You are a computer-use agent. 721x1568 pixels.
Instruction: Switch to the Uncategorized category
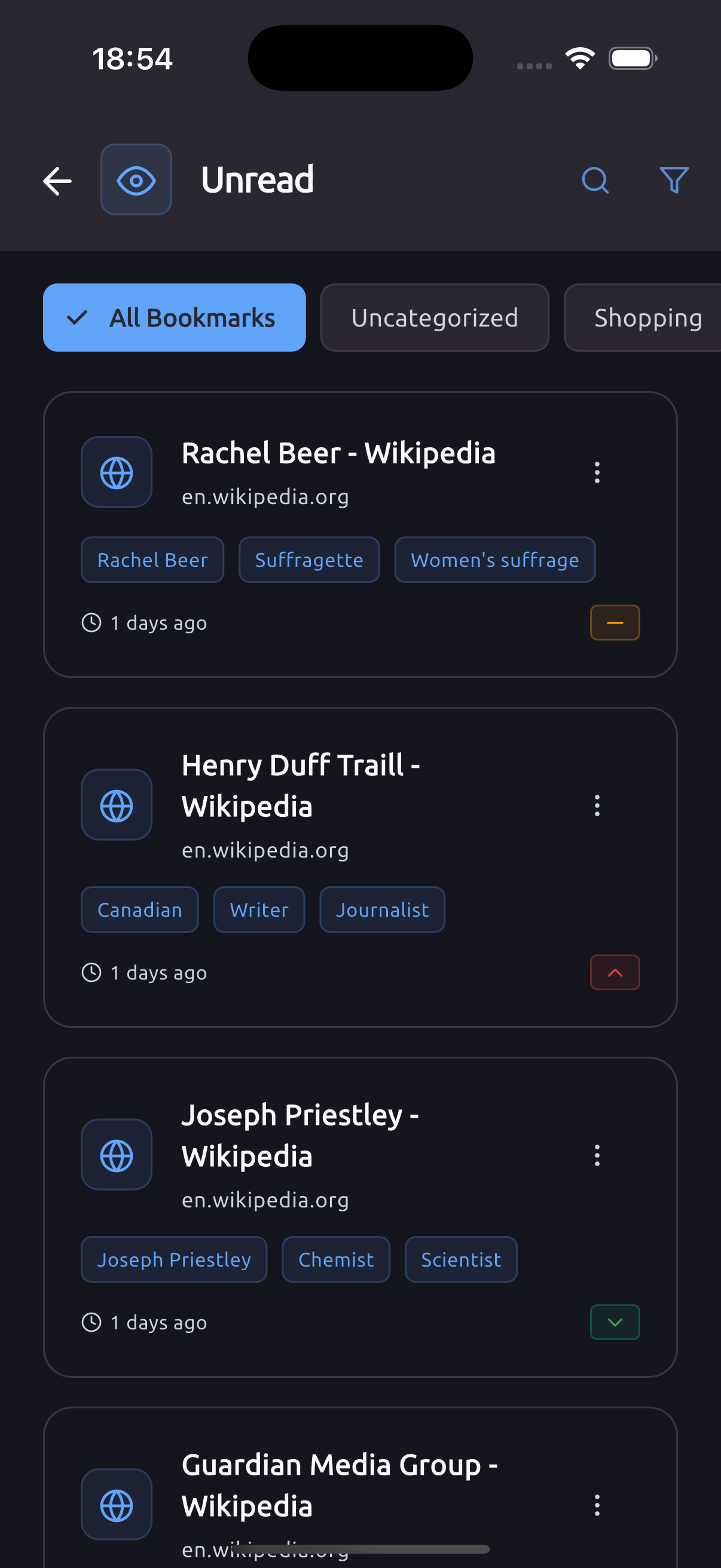click(x=435, y=318)
